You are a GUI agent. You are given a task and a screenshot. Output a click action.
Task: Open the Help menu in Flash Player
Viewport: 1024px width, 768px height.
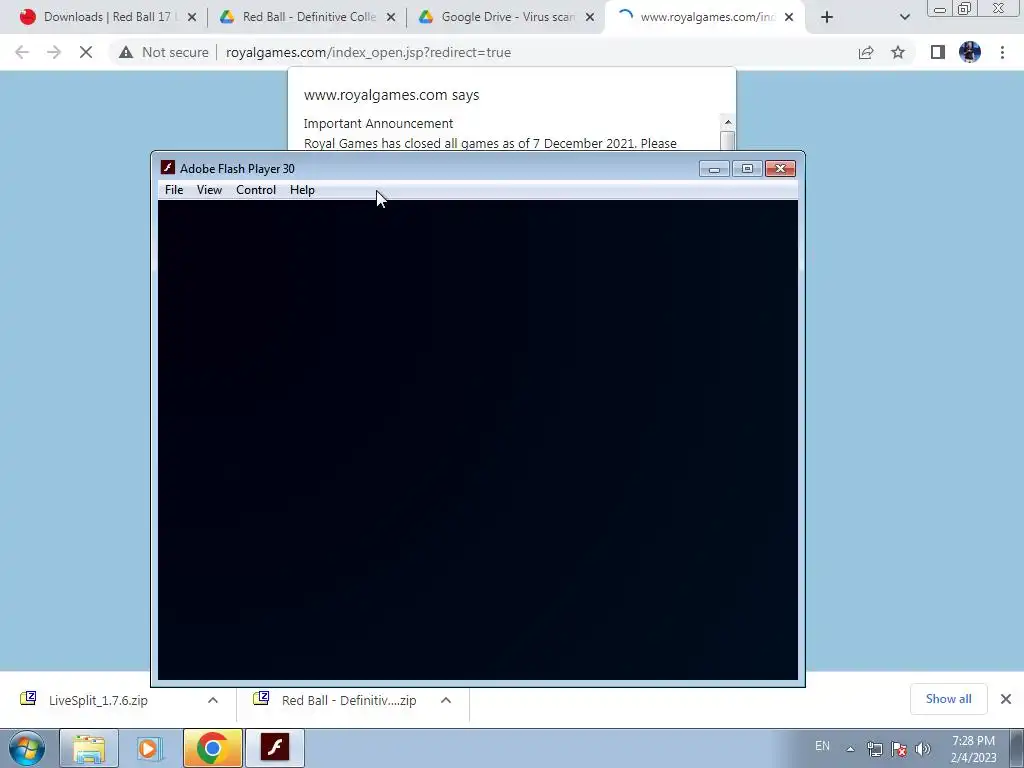pos(302,190)
